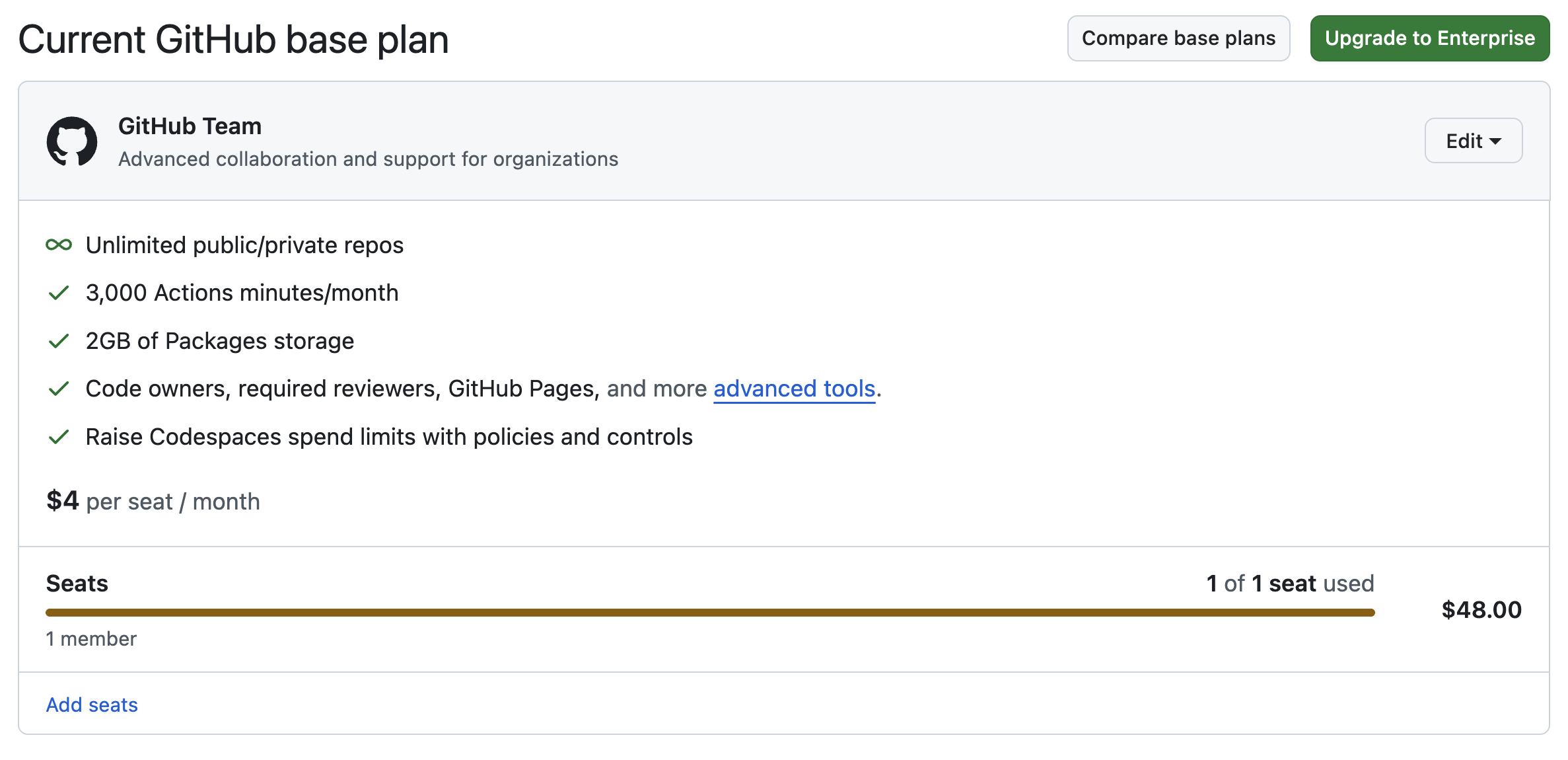Screen dimensions: 1568x760
Task: Click the 1 of 1 seat used label
Action: click(x=1289, y=584)
